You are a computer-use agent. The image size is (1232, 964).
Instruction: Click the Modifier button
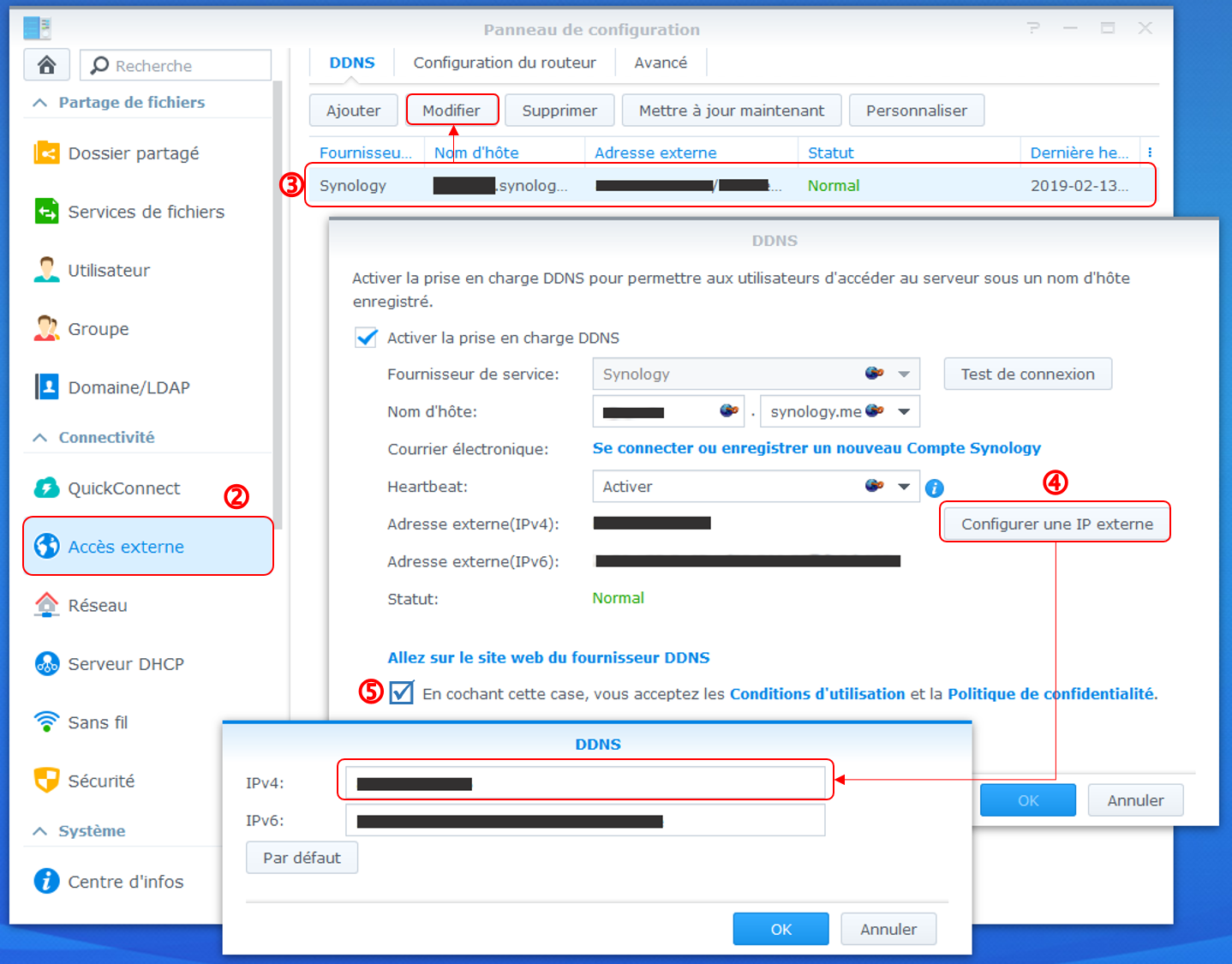452,111
